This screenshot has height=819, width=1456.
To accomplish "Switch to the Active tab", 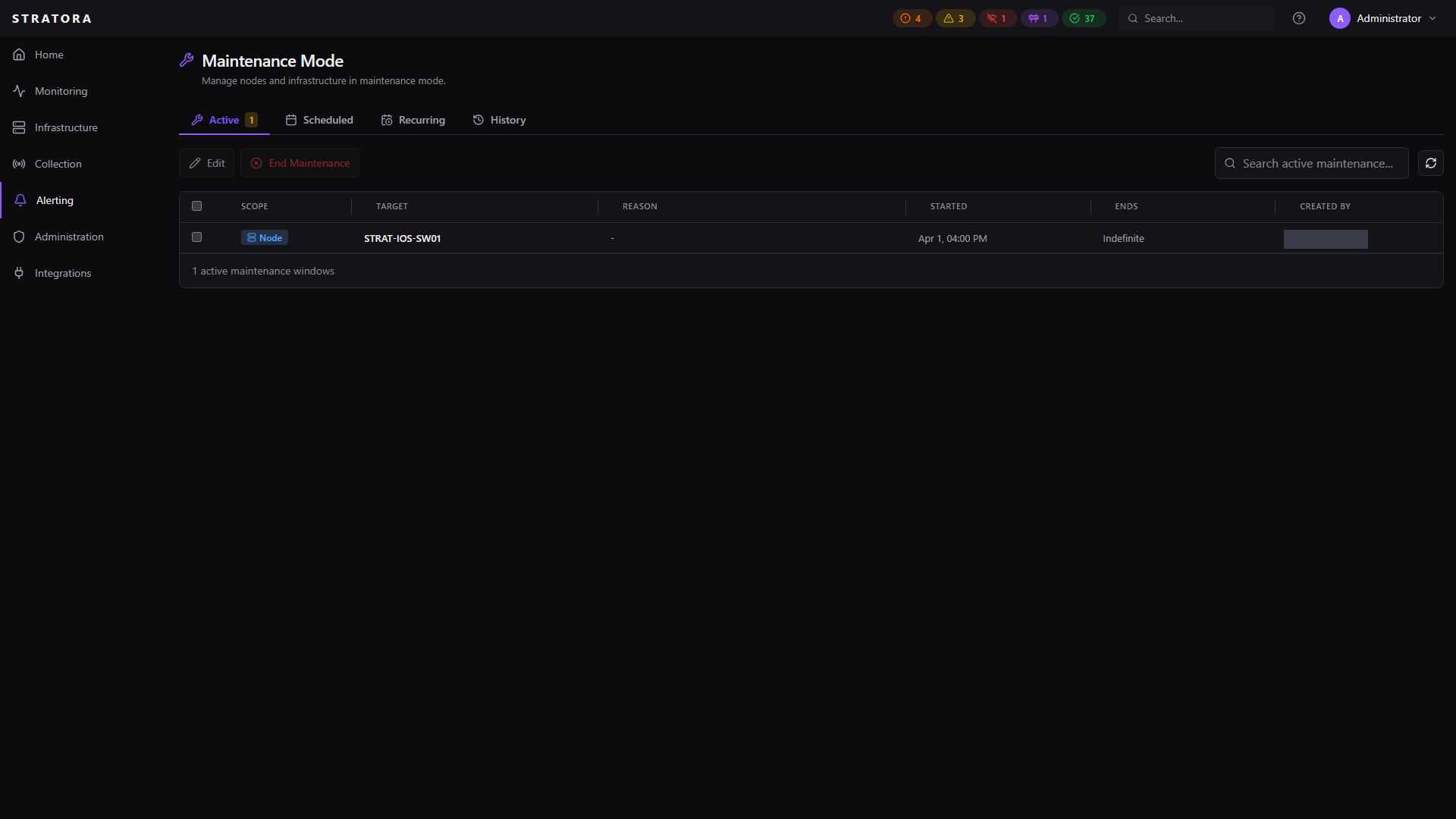I will click(224, 120).
